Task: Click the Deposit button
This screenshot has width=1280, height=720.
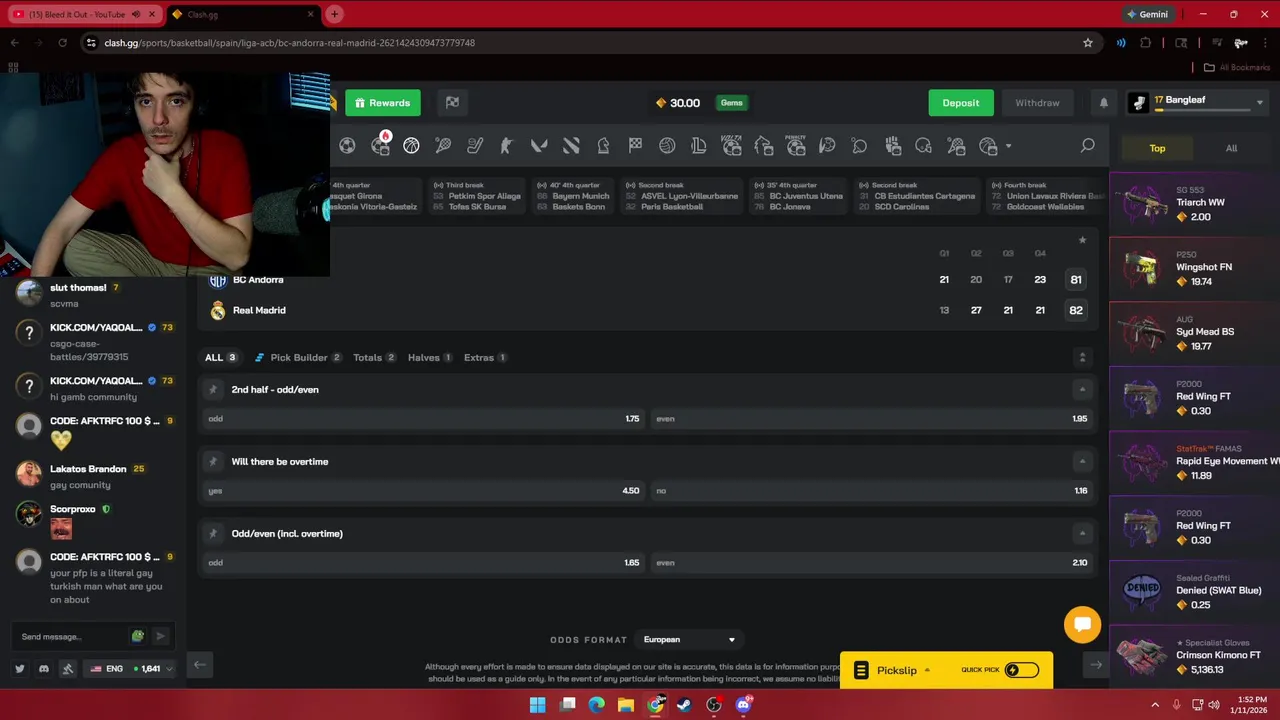Action: (x=960, y=103)
